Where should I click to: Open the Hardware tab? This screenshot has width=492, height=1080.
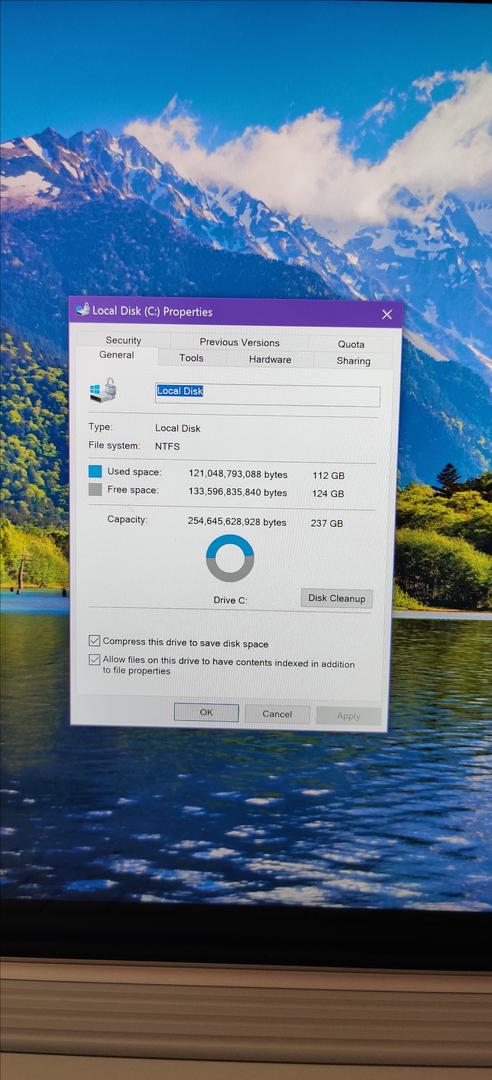point(270,359)
